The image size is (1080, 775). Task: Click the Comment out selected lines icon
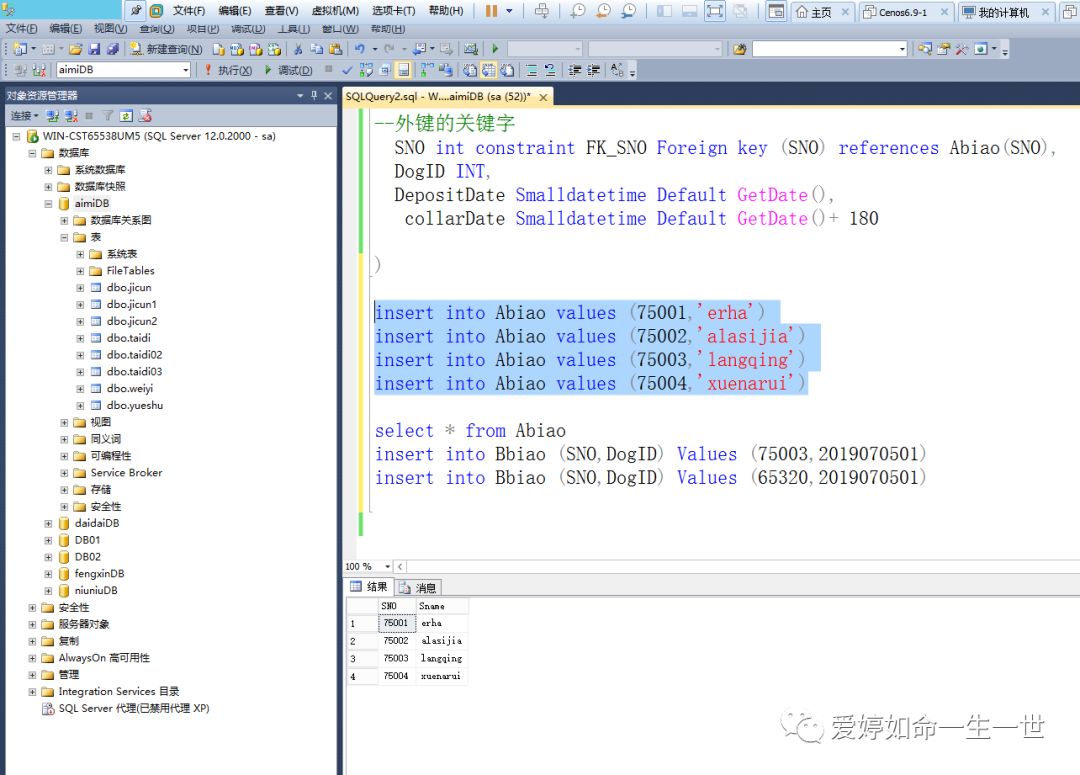[x=532, y=70]
